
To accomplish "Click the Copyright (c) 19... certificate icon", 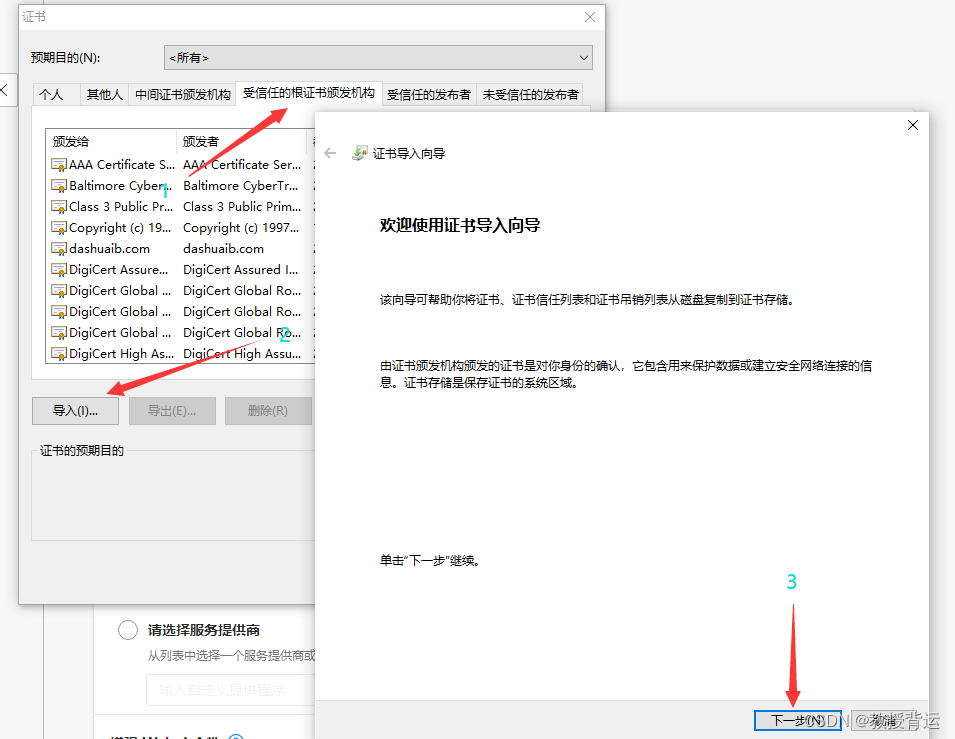I will 59,228.
